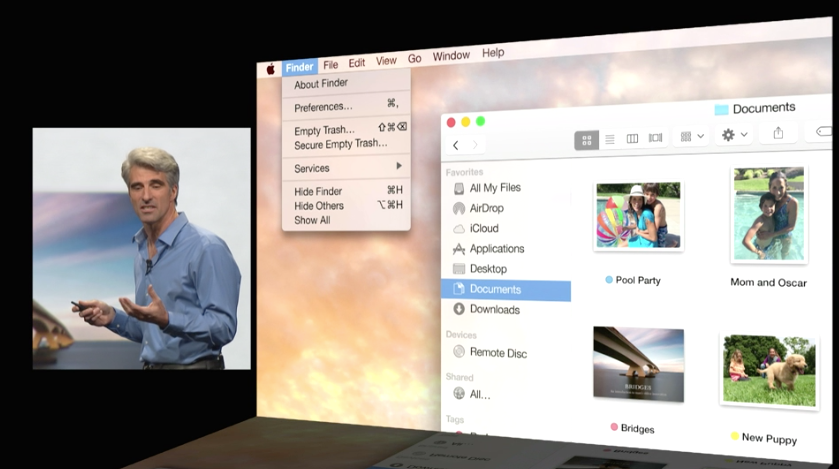Switch to icon view in Finder toolbar
The width and height of the screenshot is (839, 469).
587,139
